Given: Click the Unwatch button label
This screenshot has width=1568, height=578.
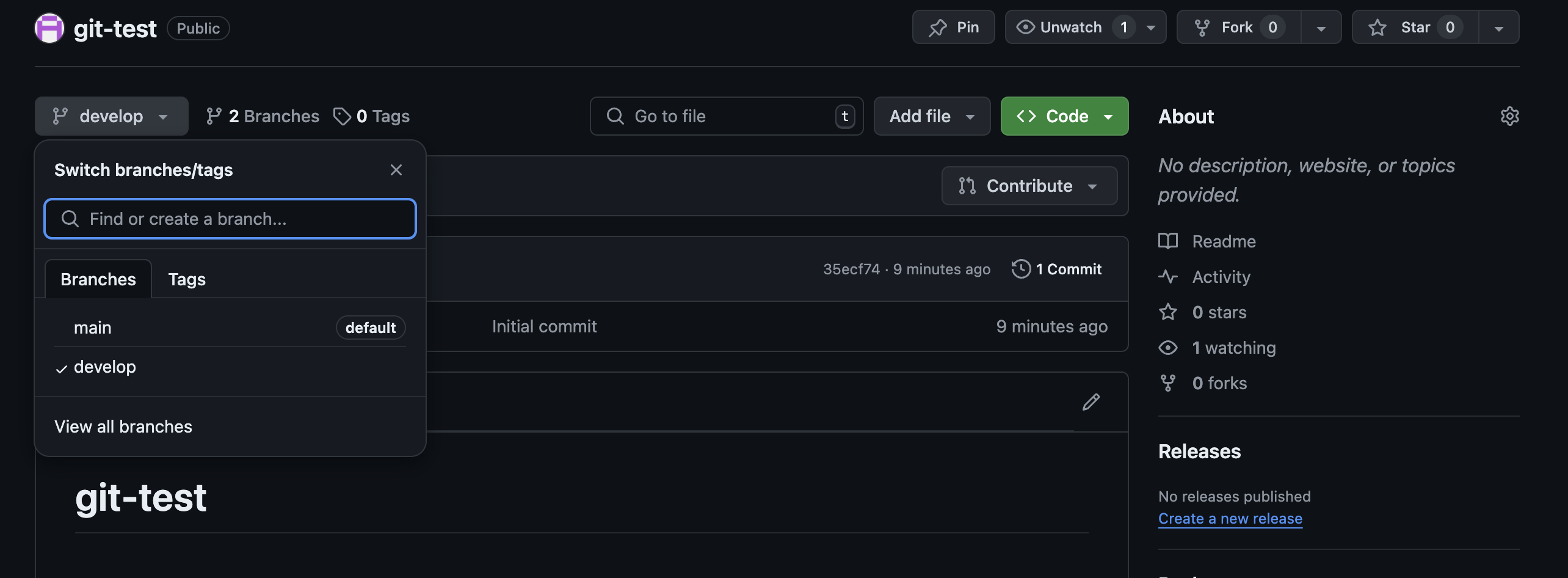Looking at the screenshot, I should point(1071,27).
